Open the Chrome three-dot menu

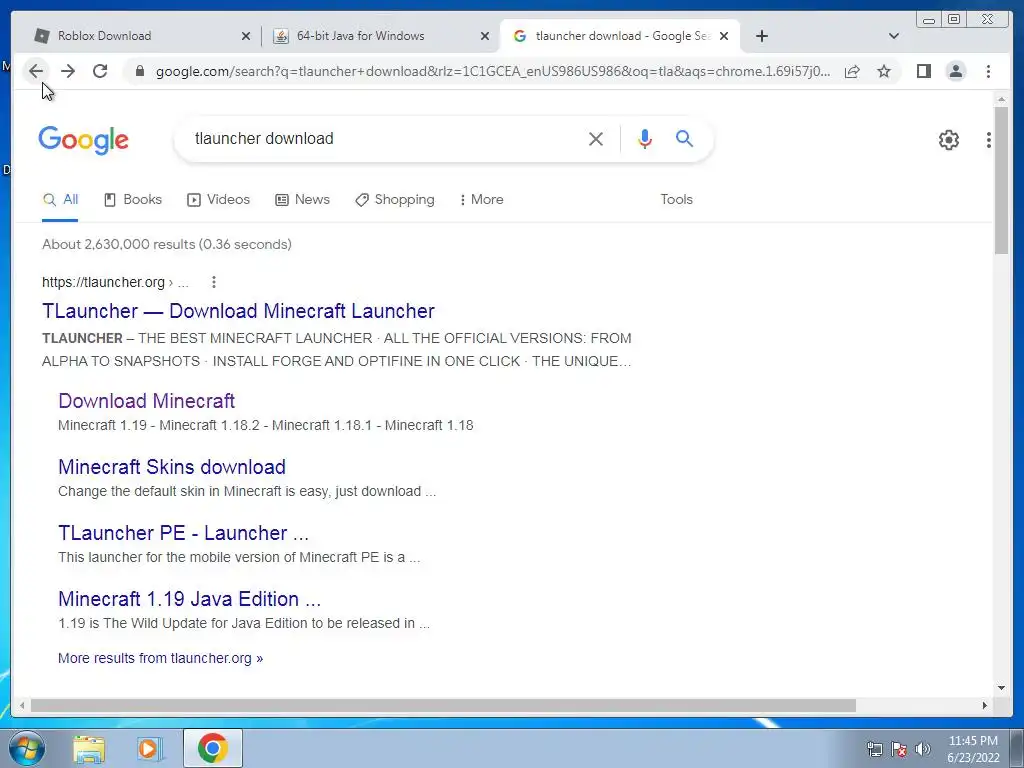(x=988, y=71)
